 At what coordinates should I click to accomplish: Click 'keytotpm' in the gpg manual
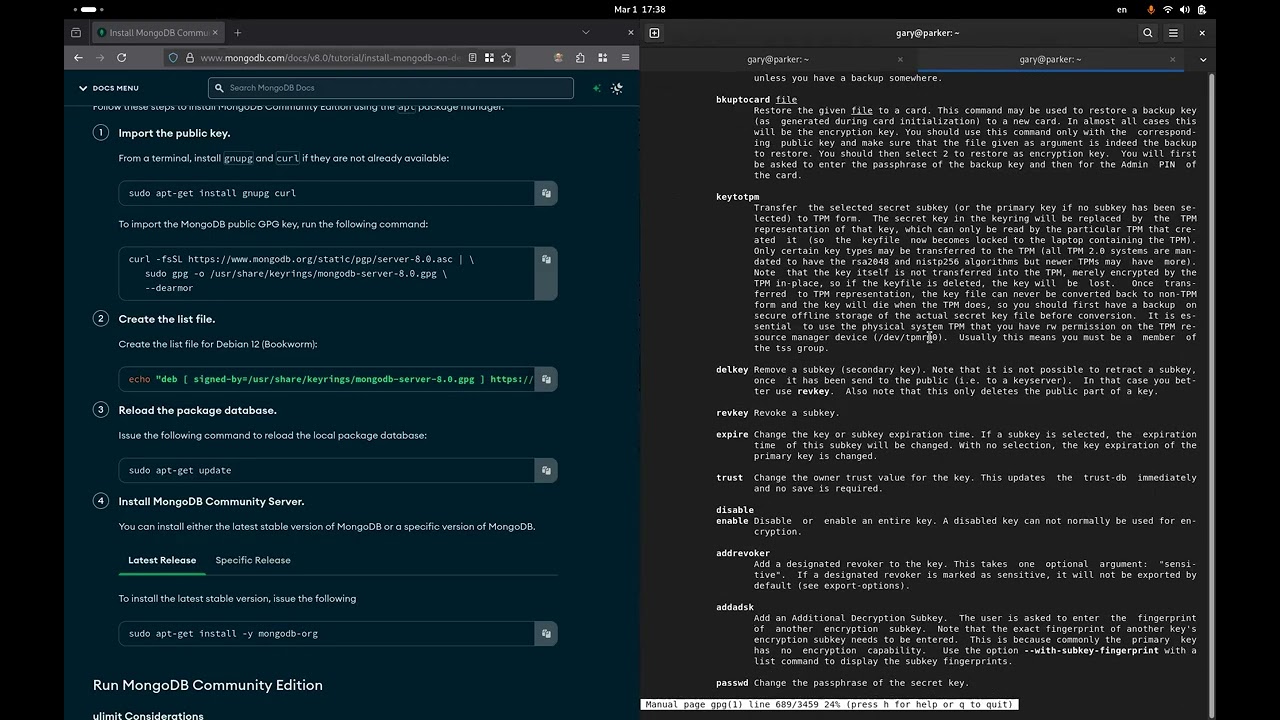tap(738, 197)
